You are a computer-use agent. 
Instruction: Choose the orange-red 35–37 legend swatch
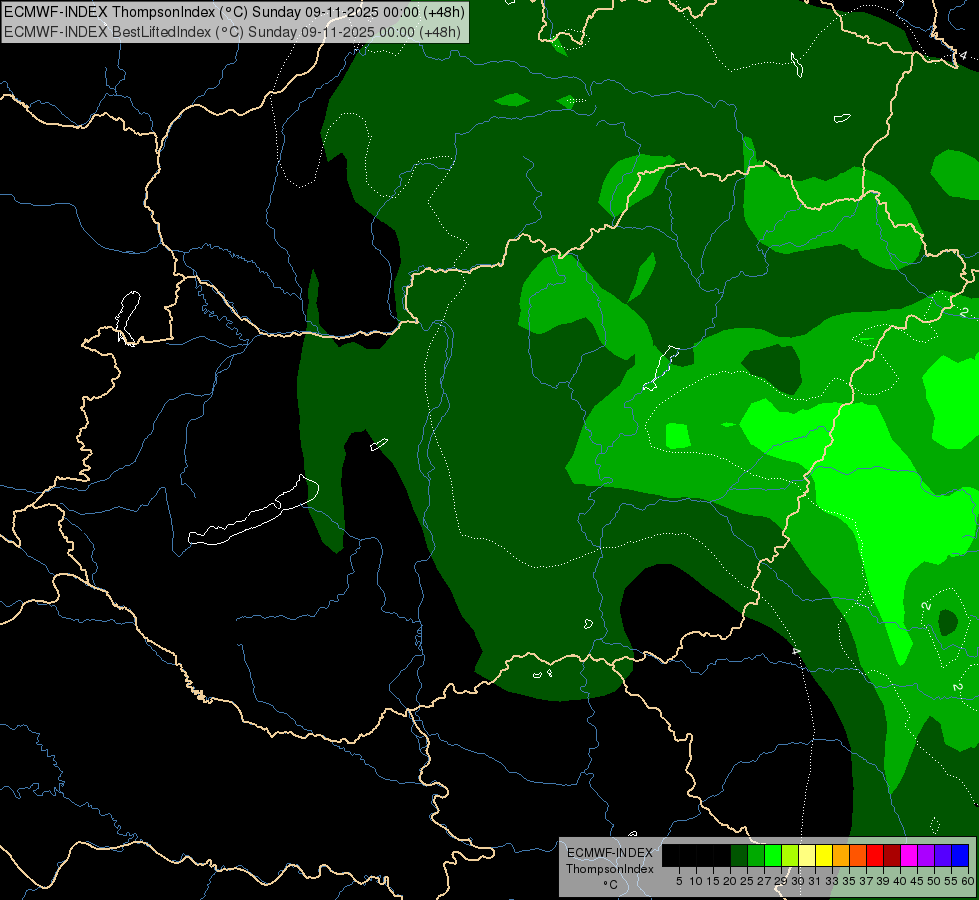pos(858,855)
